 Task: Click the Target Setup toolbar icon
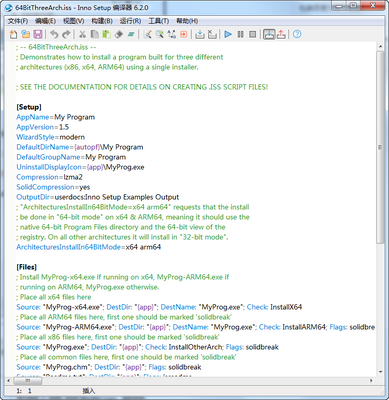click(269, 34)
